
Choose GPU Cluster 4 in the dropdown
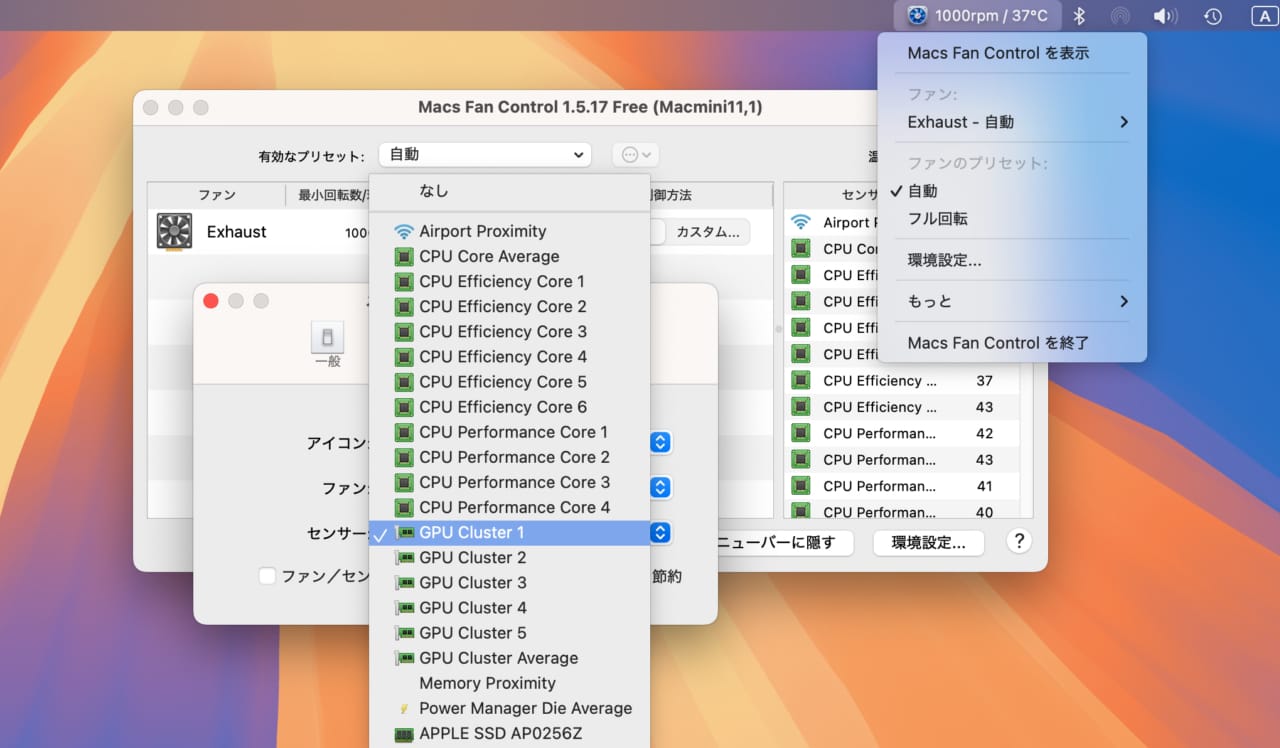pos(509,607)
